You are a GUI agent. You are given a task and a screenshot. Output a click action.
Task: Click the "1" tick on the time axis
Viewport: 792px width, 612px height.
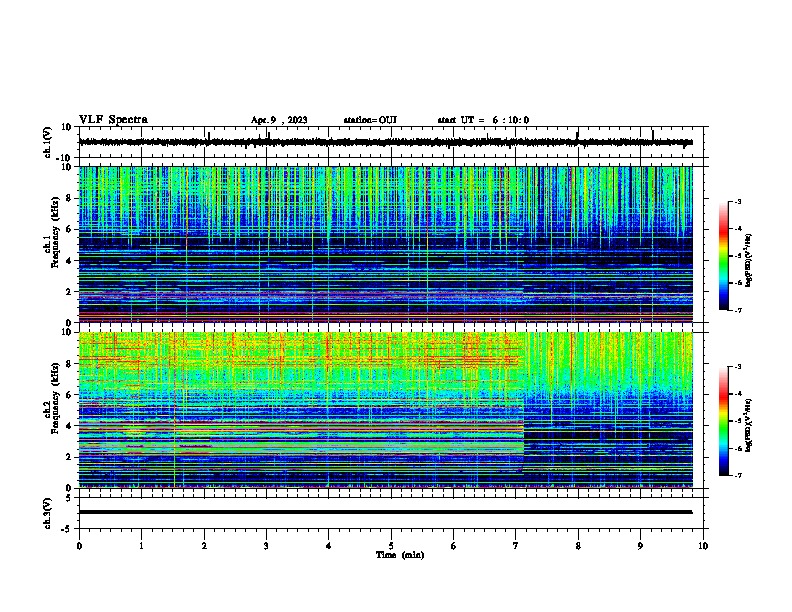pyautogui.click(x=141, y=546)
